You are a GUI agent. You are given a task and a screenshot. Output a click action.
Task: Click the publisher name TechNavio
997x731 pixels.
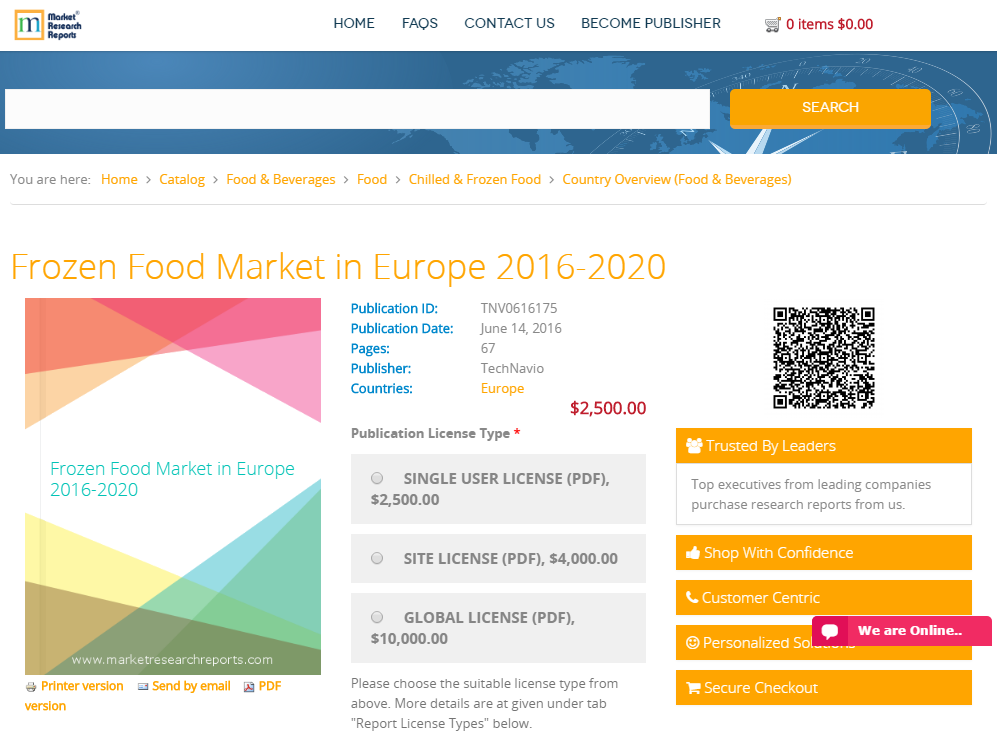pos(512,369)
